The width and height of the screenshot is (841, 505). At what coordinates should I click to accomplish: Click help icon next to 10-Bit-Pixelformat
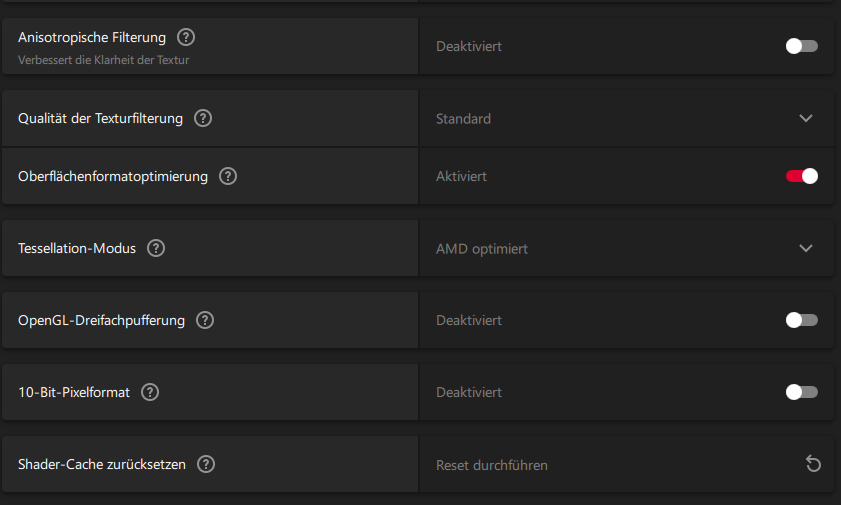click(x=150, y=392)
